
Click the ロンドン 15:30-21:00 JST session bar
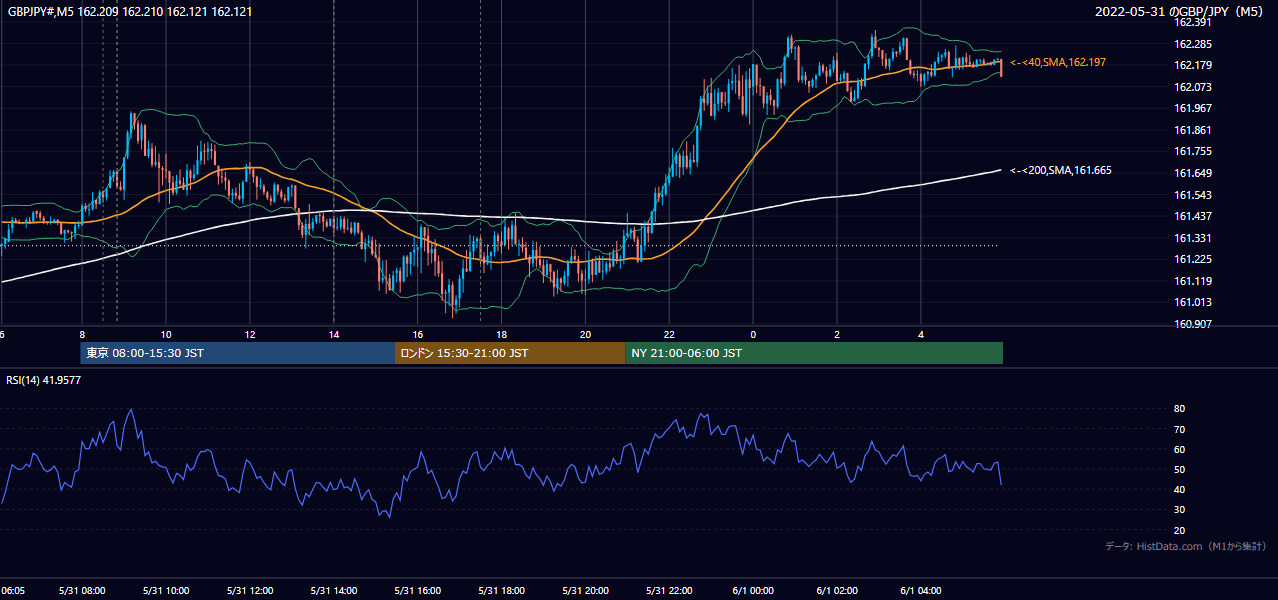510,353
